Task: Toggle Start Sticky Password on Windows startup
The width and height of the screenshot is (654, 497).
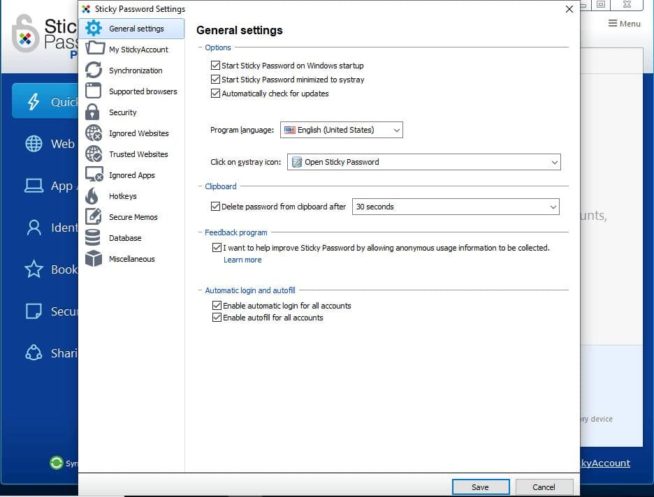Action: (215, 65)
